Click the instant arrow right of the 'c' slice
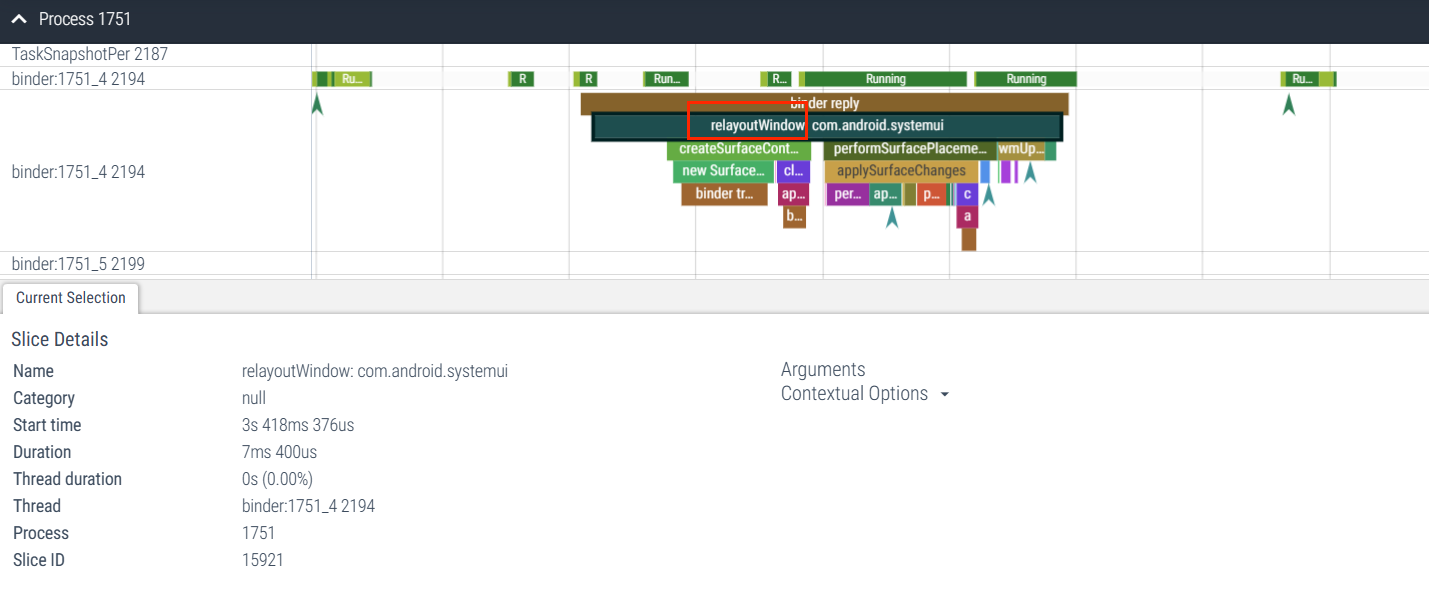Screen dimensions: 1429x594 989,195
